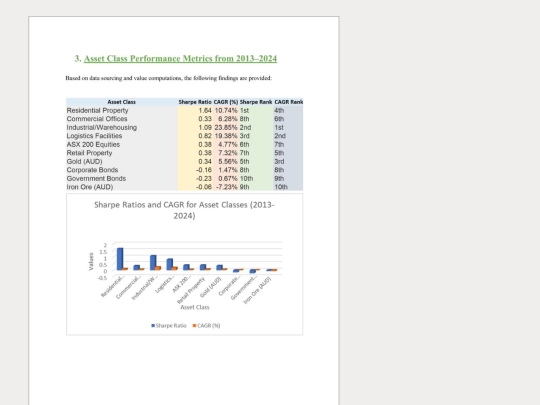This screenshot has width=540, height=405.
Task: Select Sharpe Ratio value -0.23
Action: 204,179
